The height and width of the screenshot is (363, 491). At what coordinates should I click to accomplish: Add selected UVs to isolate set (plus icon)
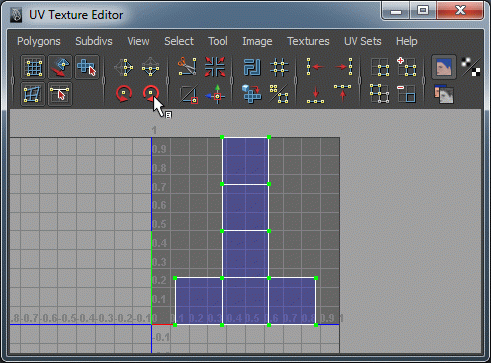pyautogui.click(x=406, y=67)
